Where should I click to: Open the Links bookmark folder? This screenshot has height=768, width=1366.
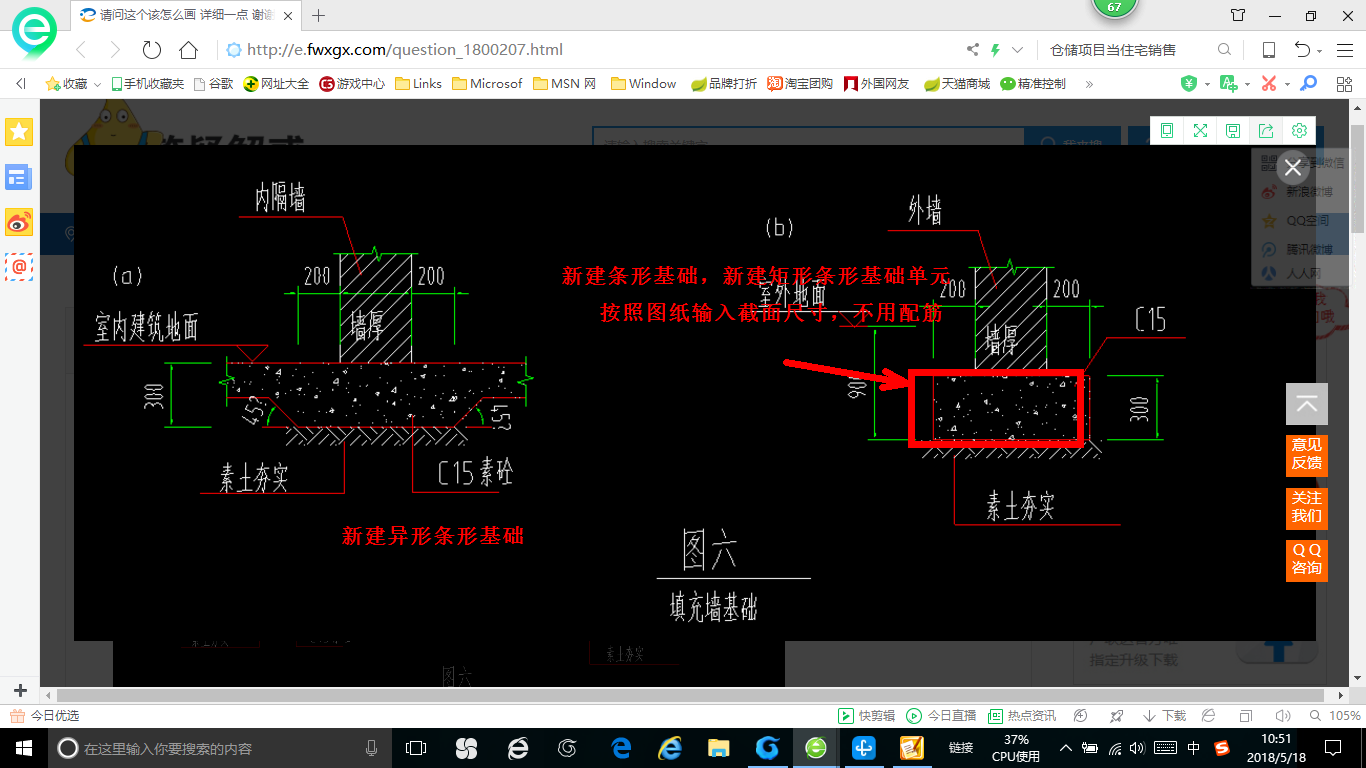(419, 84)
